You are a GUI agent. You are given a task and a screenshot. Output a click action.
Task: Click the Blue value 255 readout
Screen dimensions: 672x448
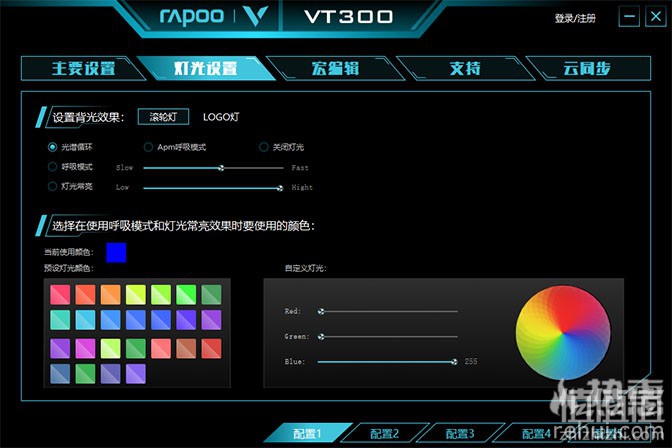471,361
